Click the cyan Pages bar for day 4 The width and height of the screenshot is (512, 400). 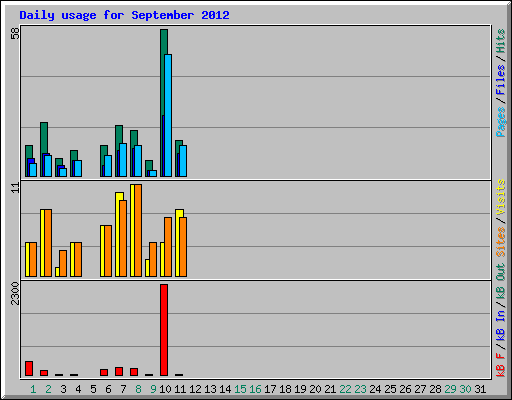click(78, 168)
